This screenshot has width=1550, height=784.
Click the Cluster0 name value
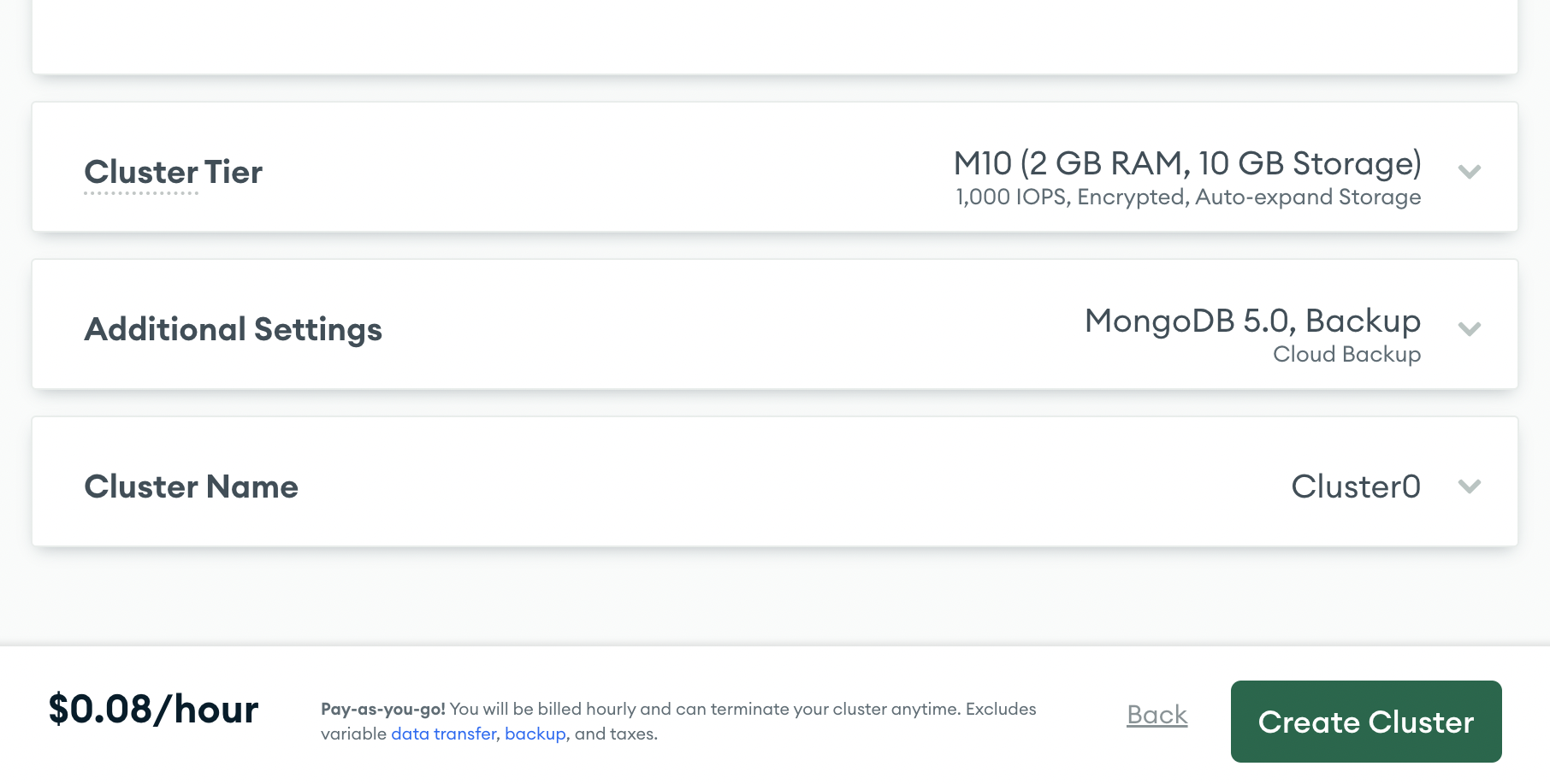1356,487
